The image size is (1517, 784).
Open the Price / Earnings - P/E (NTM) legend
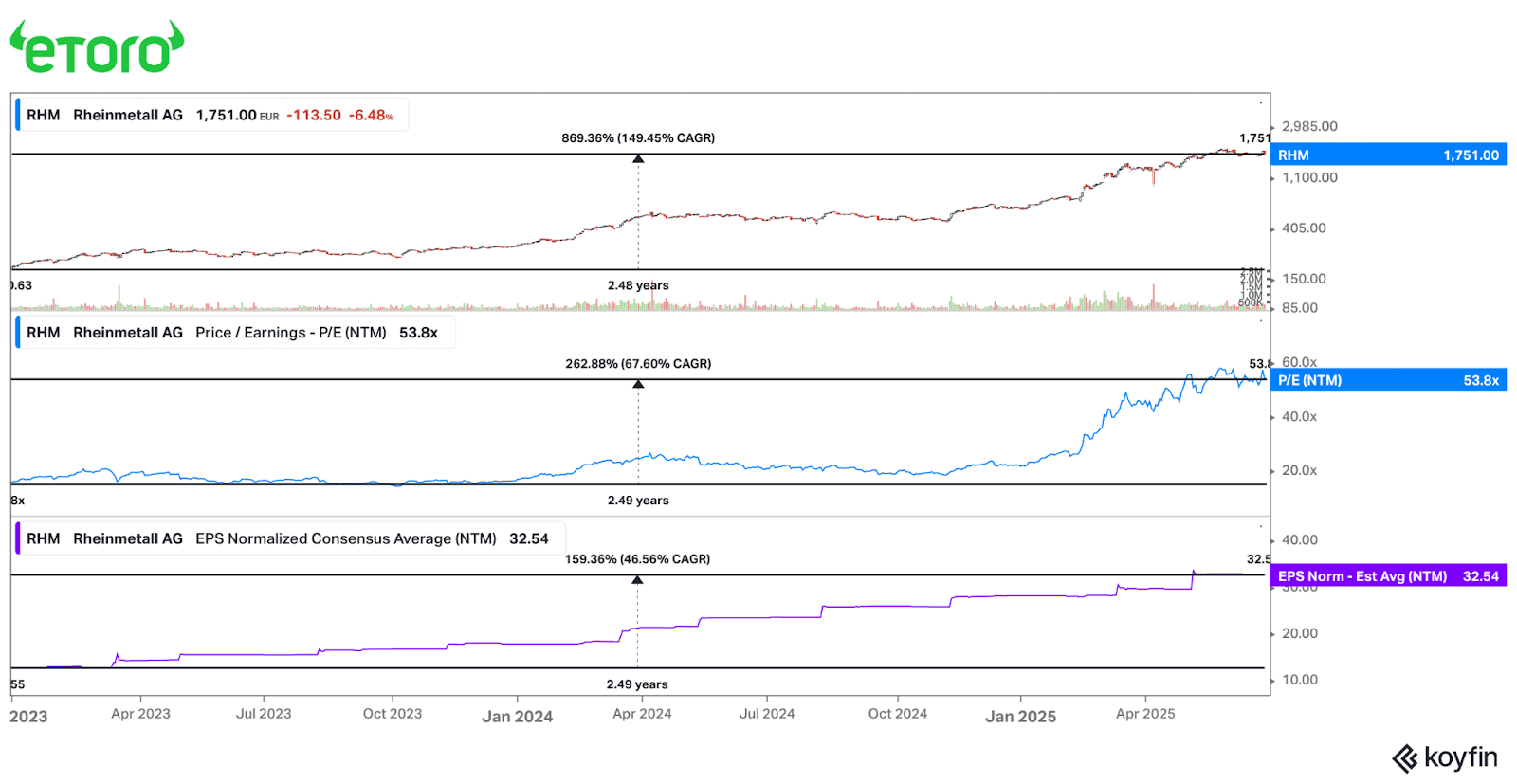[235, 333]
